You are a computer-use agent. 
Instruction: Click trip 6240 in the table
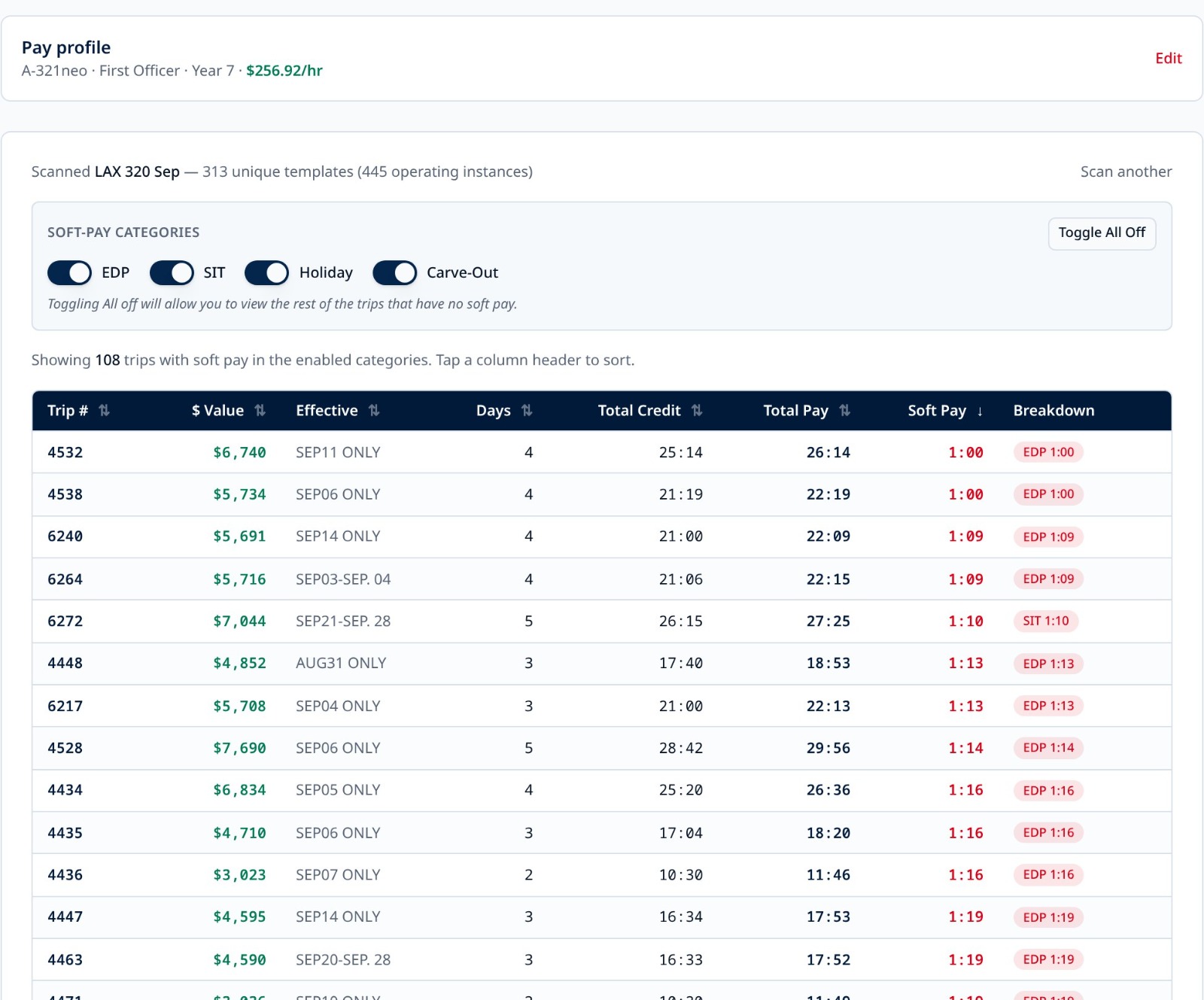[x=65, y=536]
